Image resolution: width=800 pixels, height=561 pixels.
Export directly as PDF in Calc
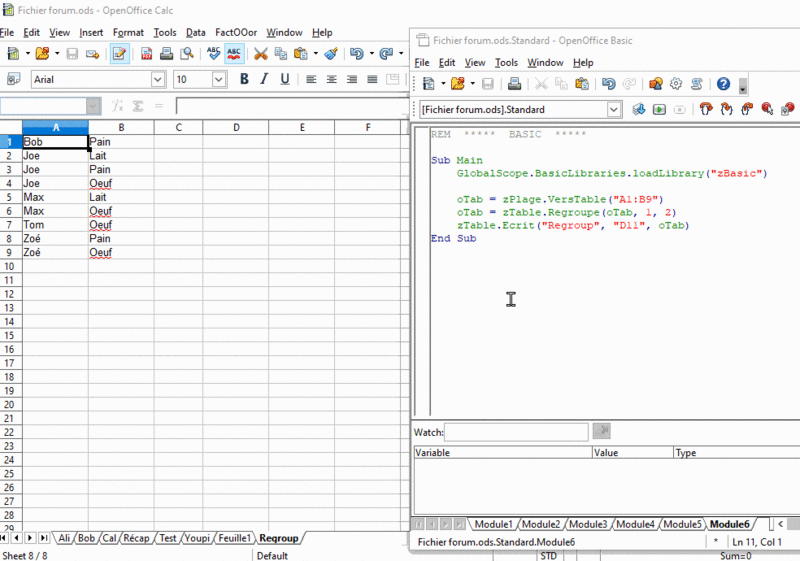146,54
